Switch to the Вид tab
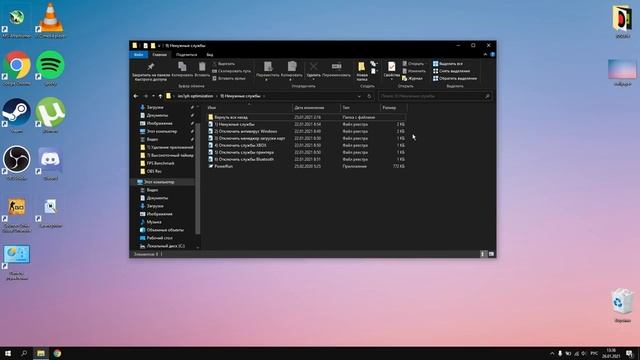 pyautogui.click(x=210, y=54)
